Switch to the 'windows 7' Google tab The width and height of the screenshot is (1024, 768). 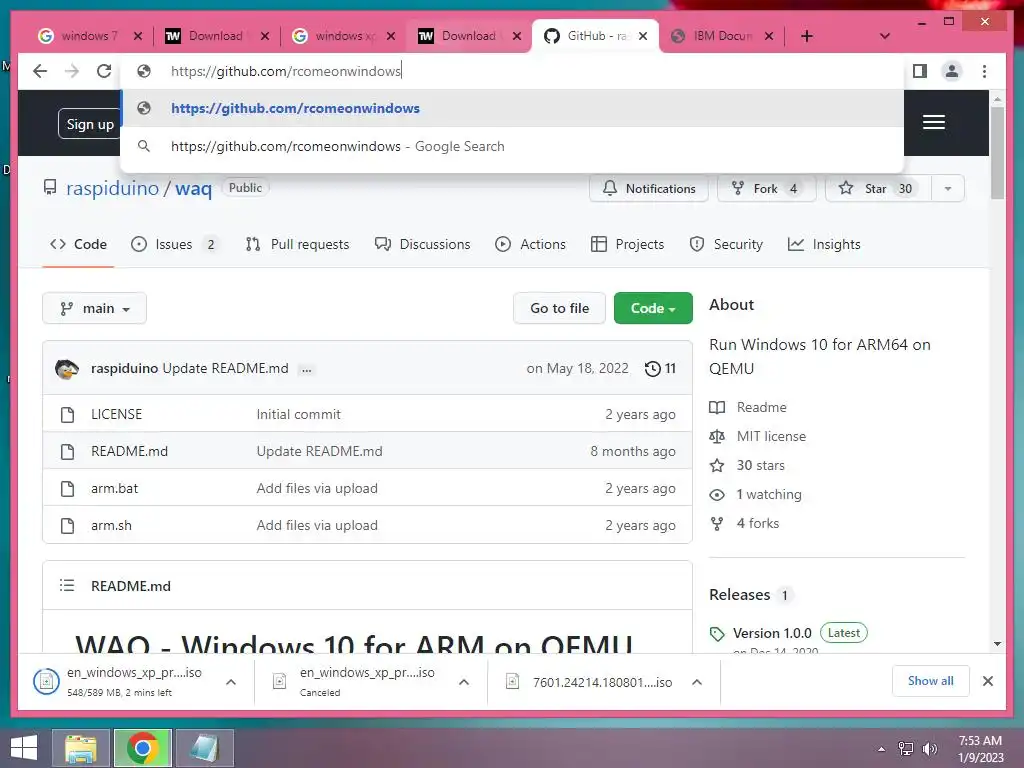90,36
